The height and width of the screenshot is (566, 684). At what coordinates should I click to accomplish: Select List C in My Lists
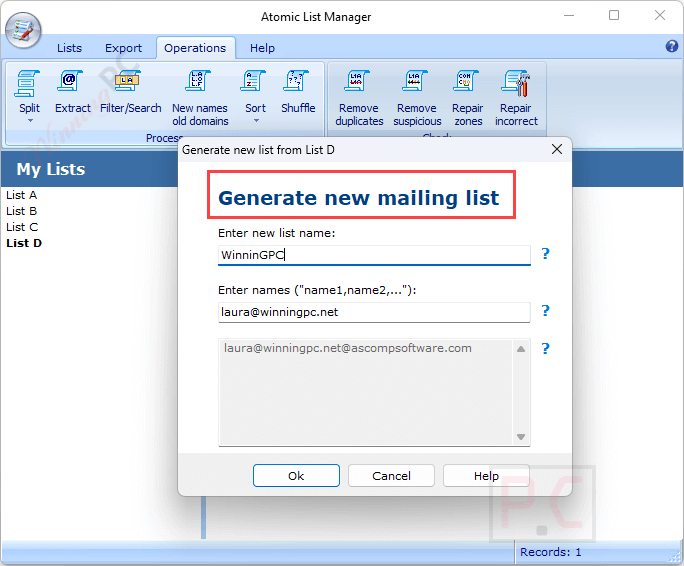pos(22,227)
